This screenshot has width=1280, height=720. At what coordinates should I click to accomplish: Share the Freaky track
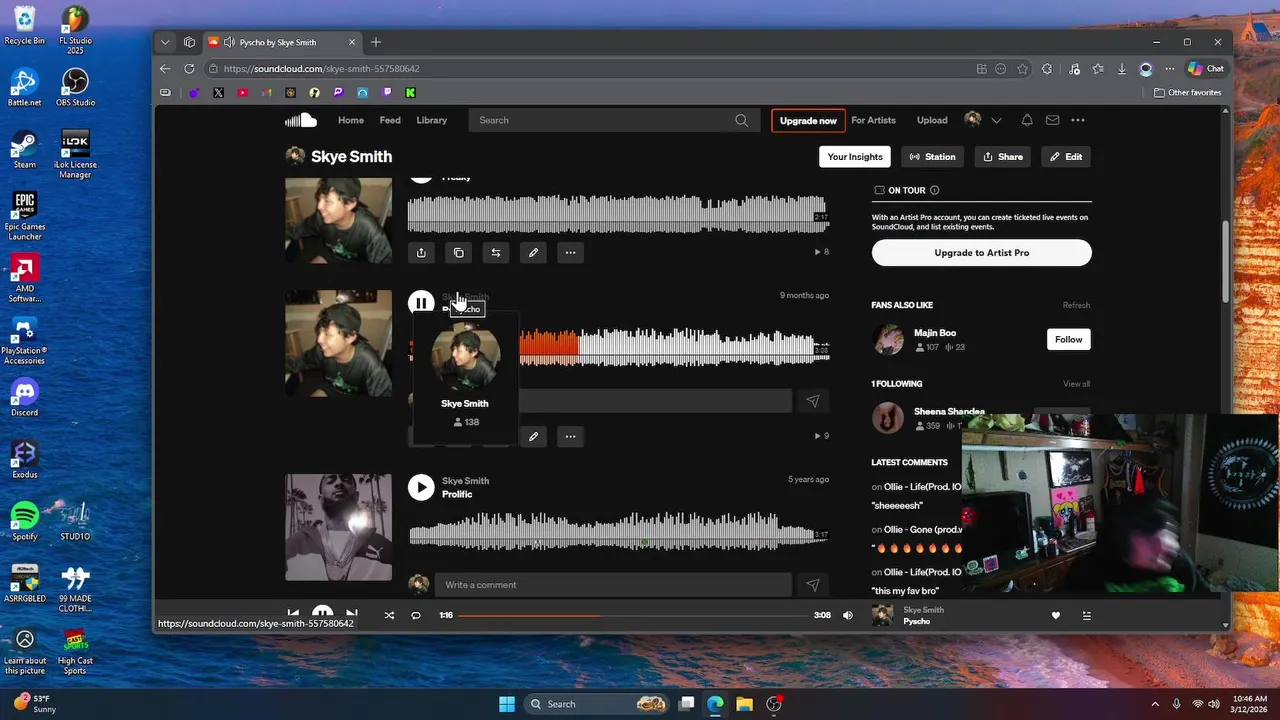421,253
